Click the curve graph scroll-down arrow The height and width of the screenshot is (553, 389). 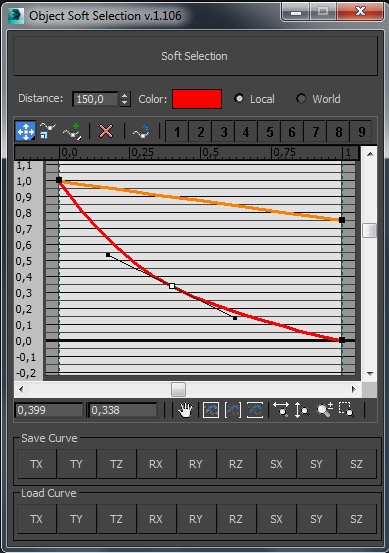[370, 373]
